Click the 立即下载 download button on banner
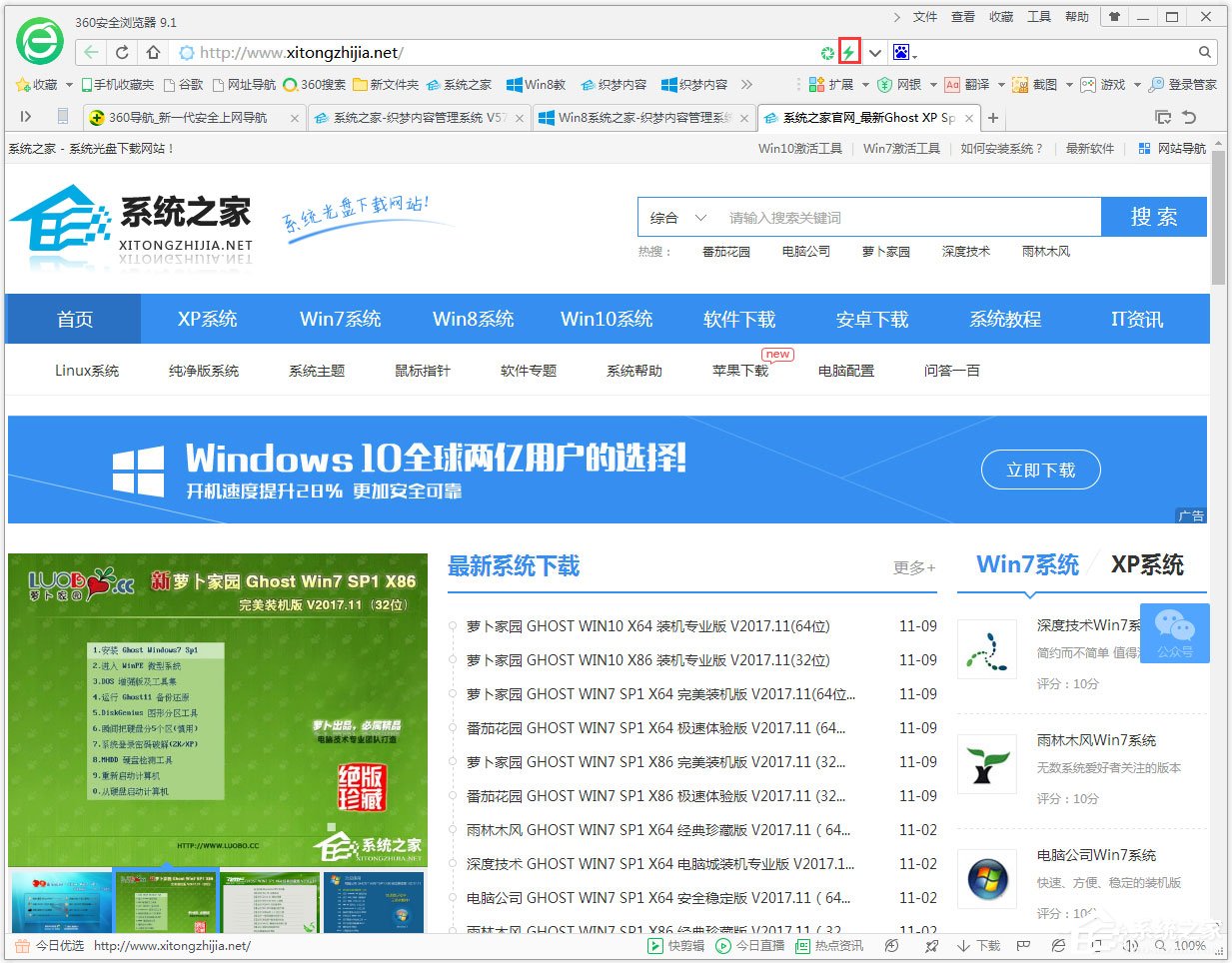The image size is (1232, 963). point(1040,470)
